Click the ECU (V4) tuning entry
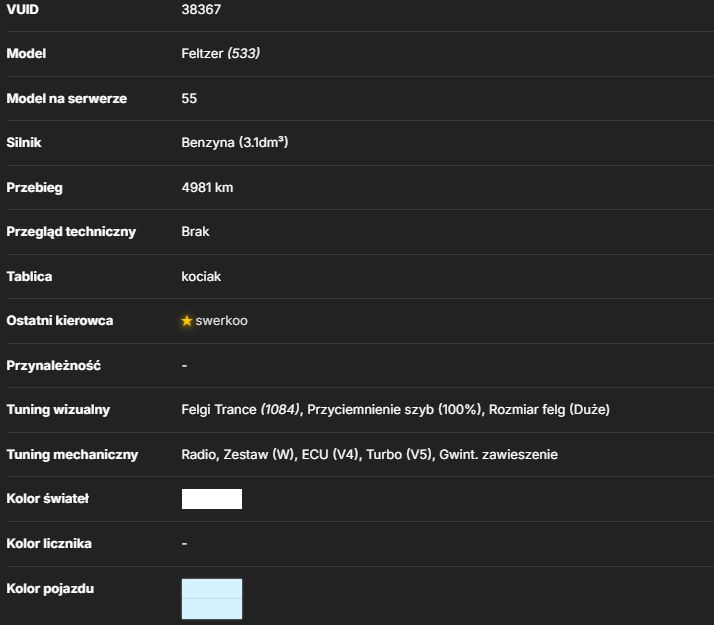 [330, 455]
